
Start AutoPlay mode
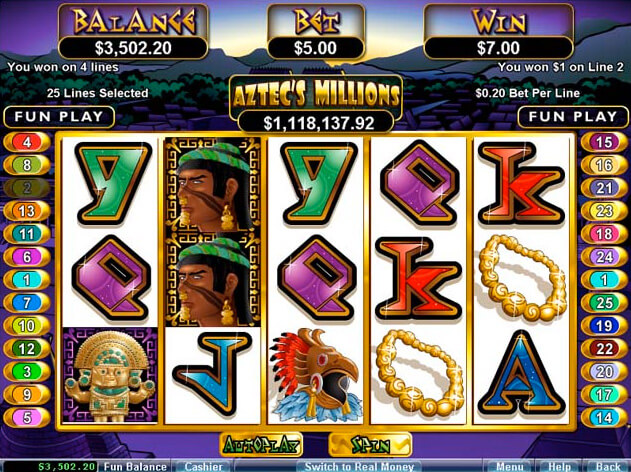tap(261, 445)
